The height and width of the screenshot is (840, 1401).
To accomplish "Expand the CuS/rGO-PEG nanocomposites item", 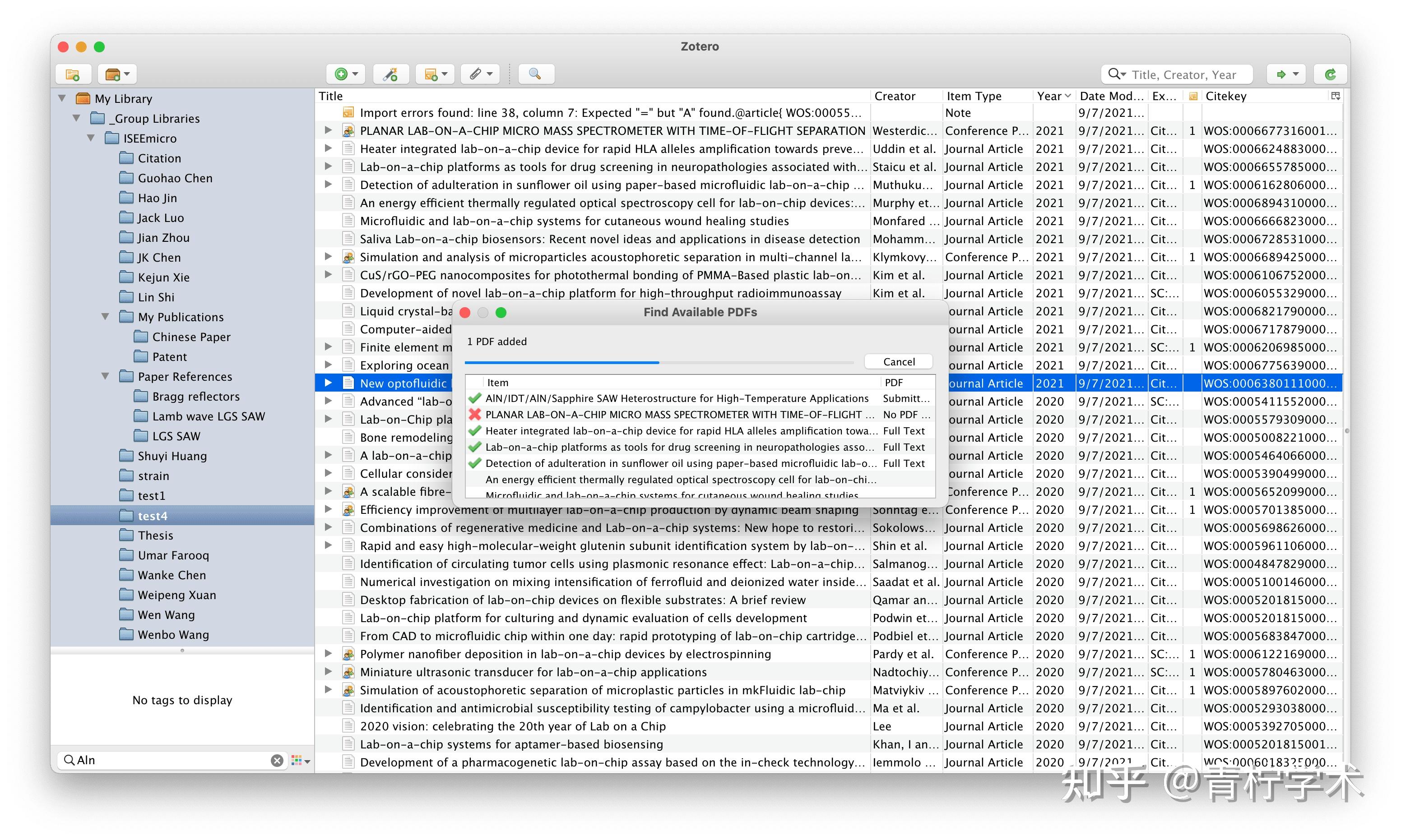I will [x=328, y=275].
